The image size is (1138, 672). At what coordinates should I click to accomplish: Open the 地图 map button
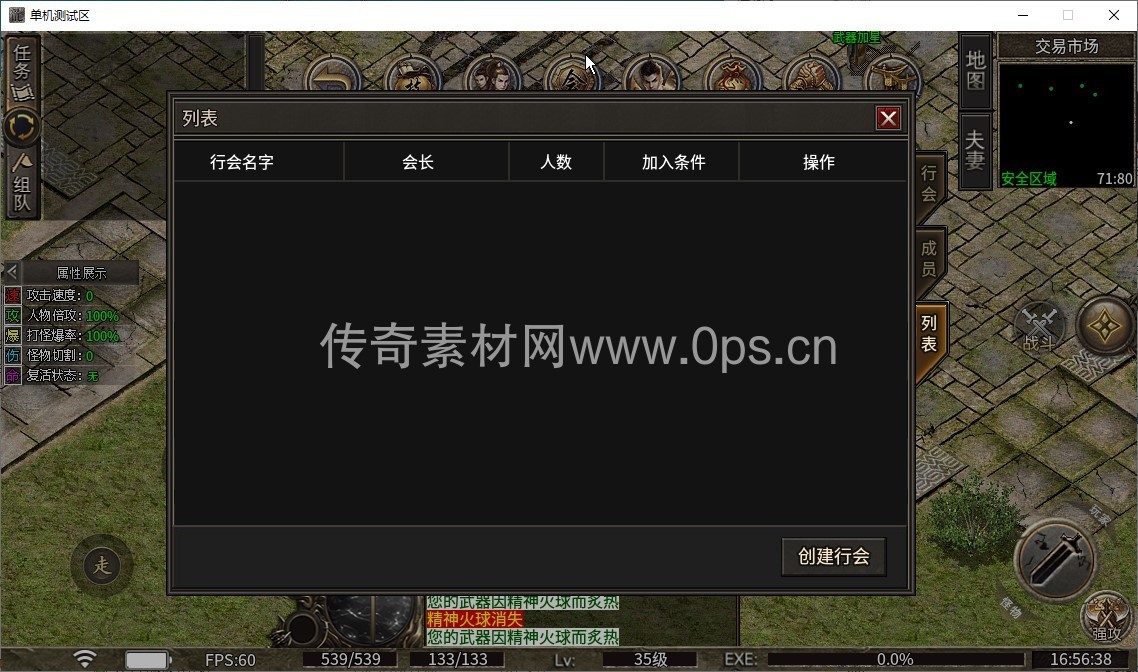[x=975, y=71]
